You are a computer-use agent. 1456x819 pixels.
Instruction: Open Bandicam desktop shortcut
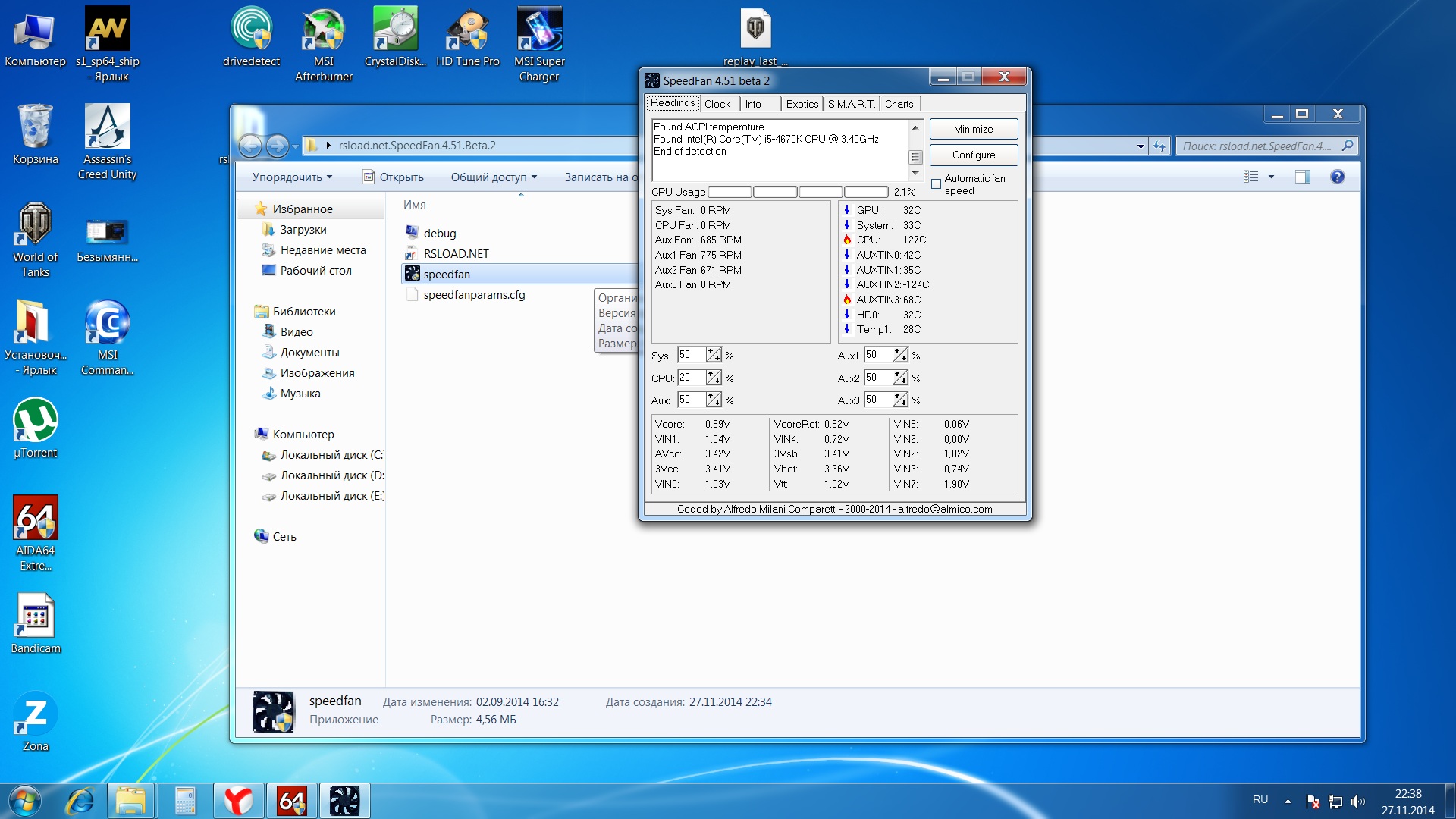36,616
